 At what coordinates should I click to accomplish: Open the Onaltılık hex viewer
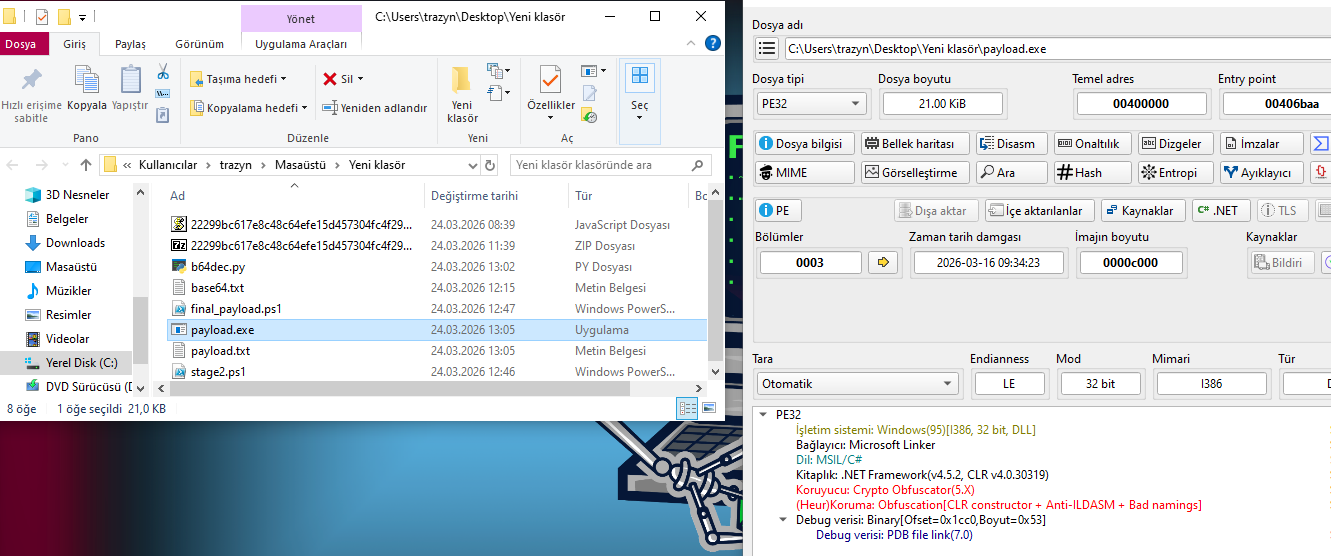[x=1094, y=143]
